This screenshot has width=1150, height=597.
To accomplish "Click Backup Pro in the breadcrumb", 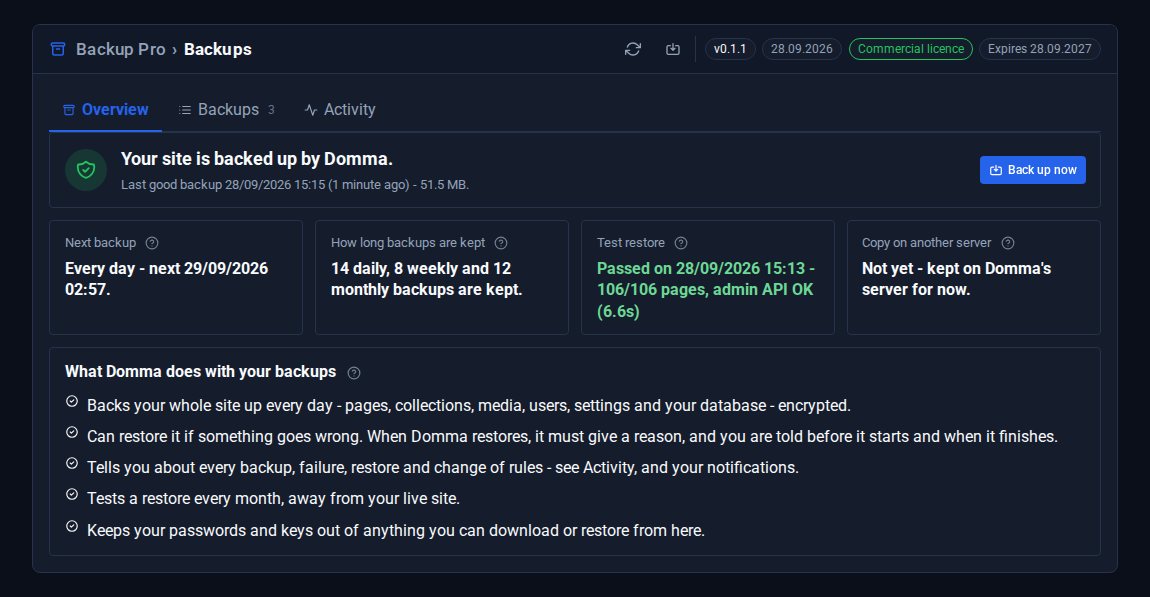I will coord(120,49).
